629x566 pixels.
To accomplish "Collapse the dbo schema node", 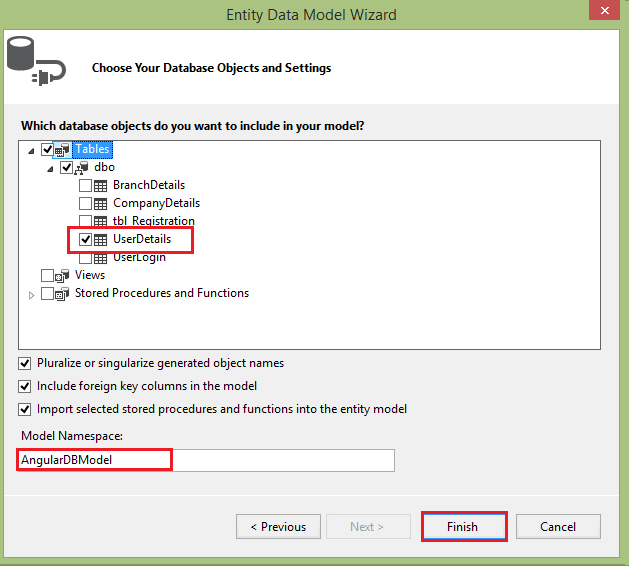I will (50, 168).
